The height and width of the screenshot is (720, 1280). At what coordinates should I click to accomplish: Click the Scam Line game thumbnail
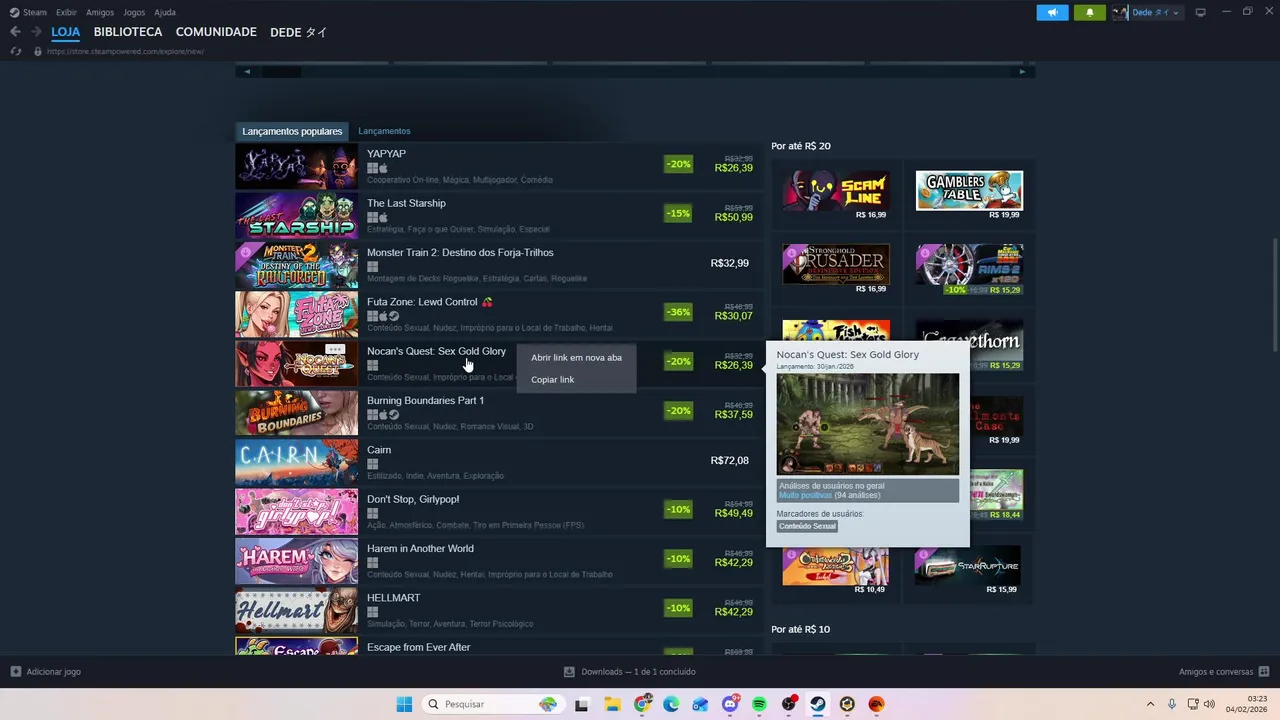pyautogui.click(x=836, y=190)
